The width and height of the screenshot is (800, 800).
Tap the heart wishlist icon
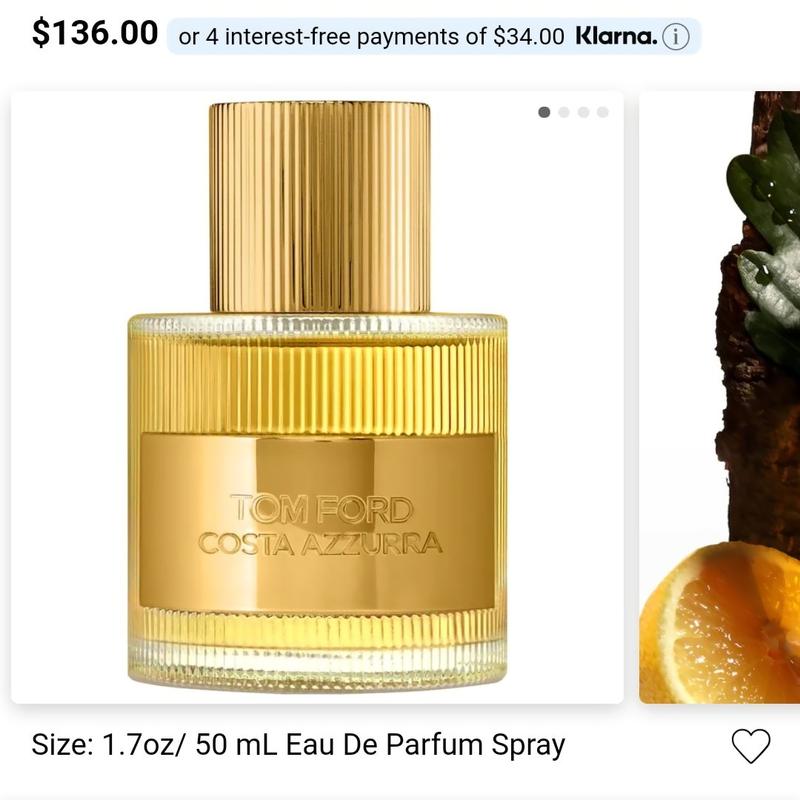point(751,745)
